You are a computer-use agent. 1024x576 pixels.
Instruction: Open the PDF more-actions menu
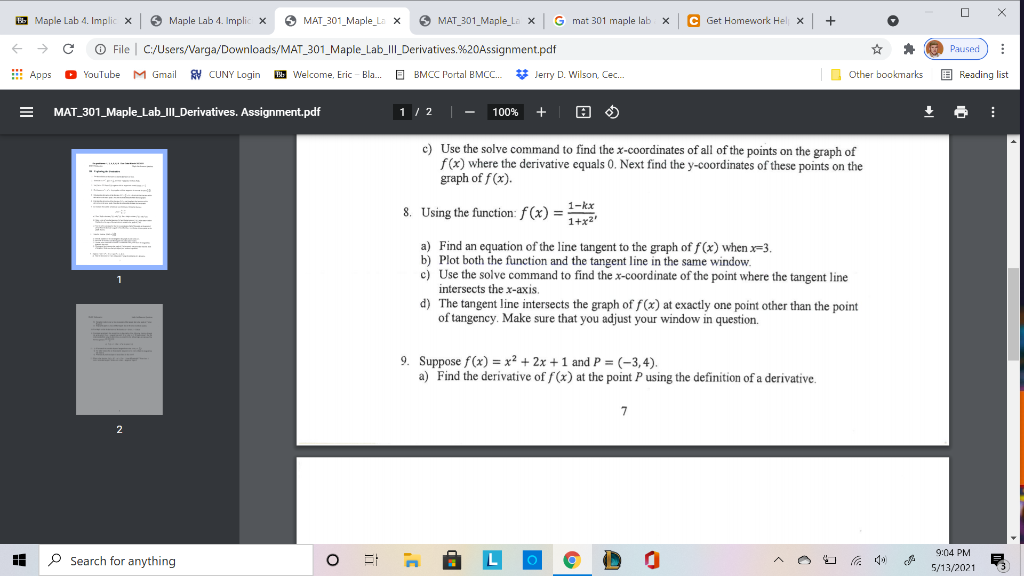pos(993,112)
